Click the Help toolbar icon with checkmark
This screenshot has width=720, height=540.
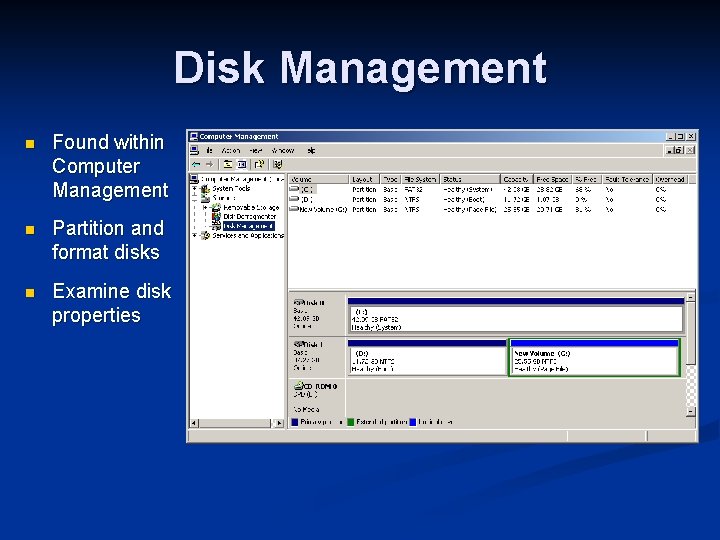278,164
